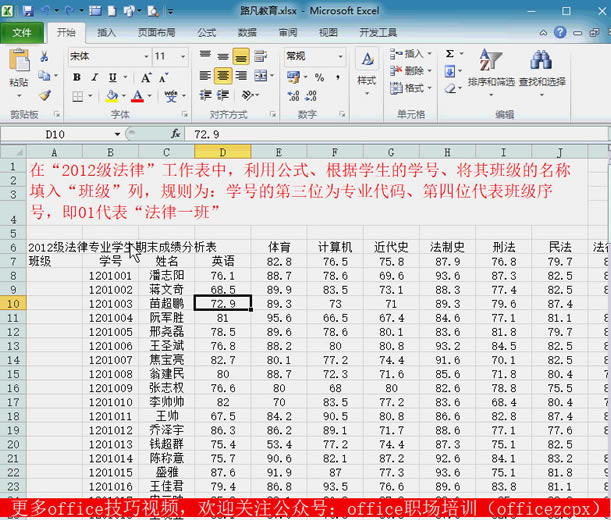The image size is (611, 520).
Task: Click the Percent Style icon
Action: (x=320, y=77)
